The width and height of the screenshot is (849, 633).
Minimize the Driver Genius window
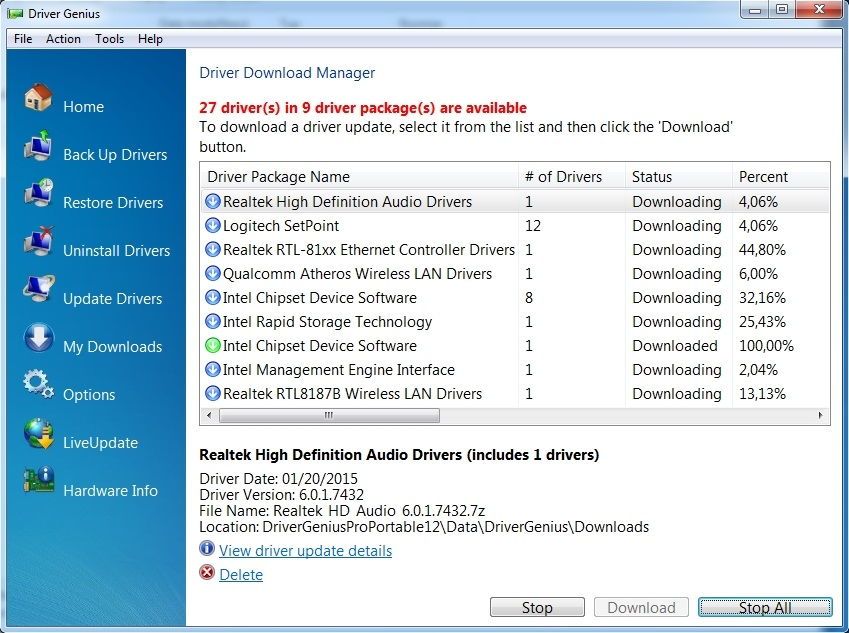[x=755, y=10]
